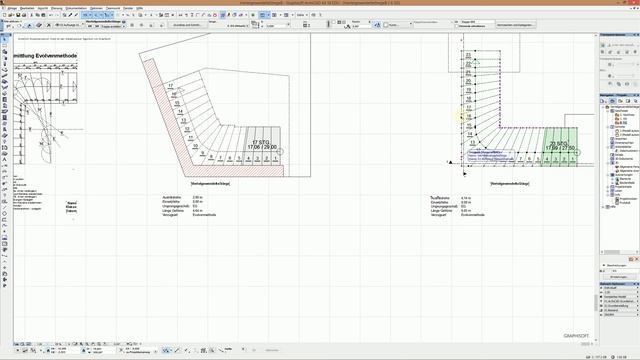
Task: Open the Fenster menu
Action: [x=128, y=8]
